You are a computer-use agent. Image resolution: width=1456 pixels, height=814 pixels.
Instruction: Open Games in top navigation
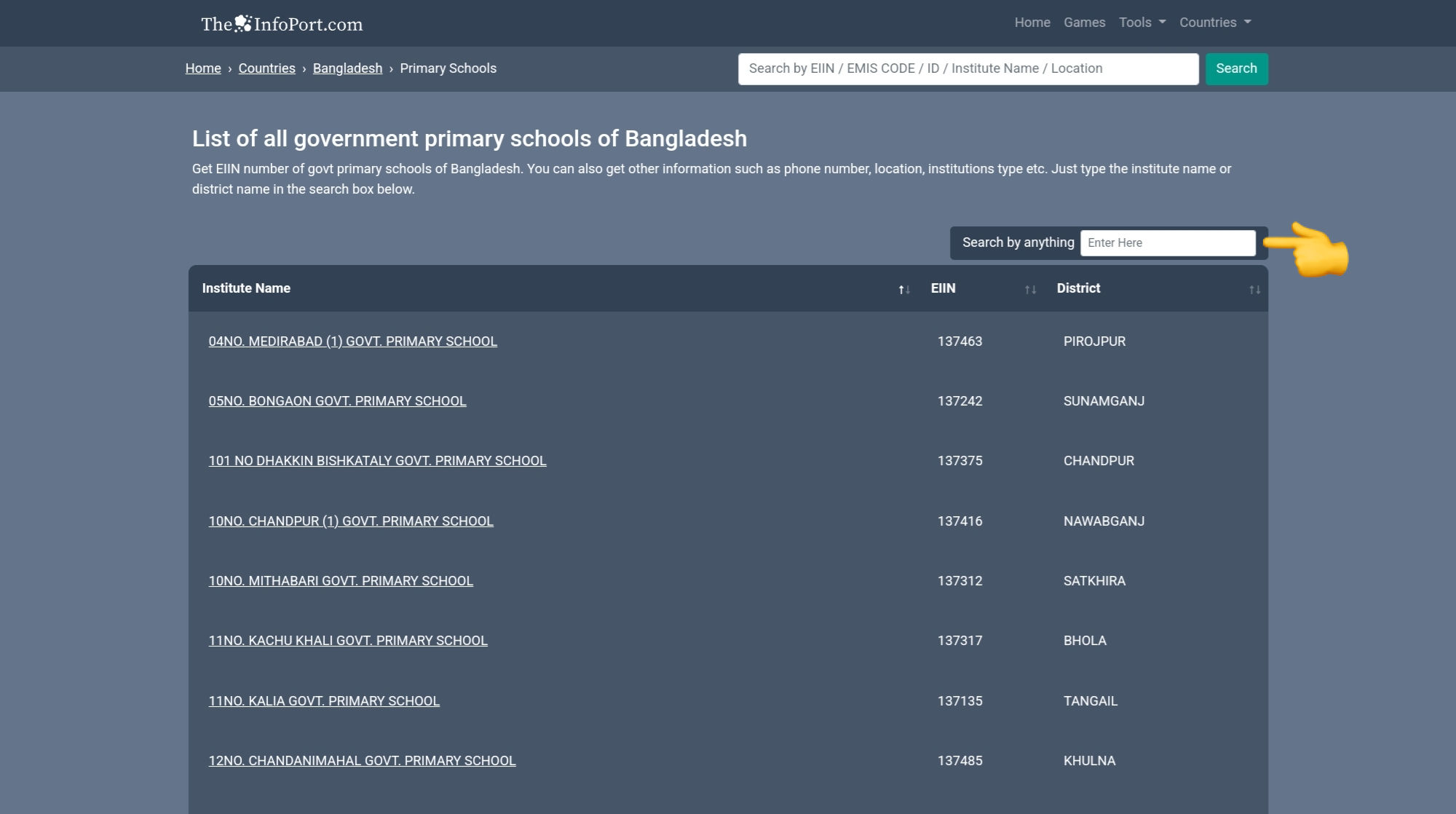(1084, 23)
